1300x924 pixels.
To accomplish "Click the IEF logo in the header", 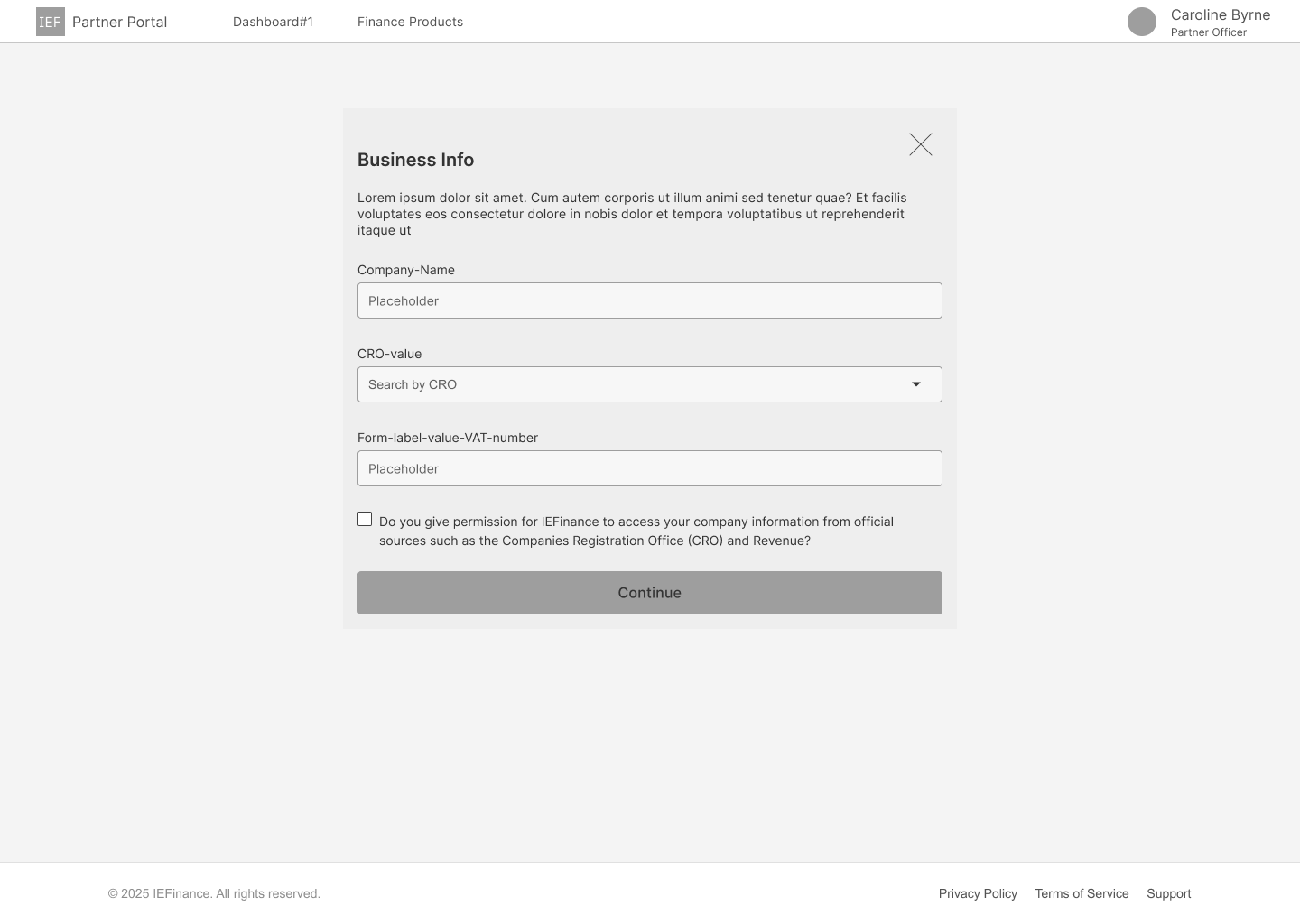I will coord(50,21).
